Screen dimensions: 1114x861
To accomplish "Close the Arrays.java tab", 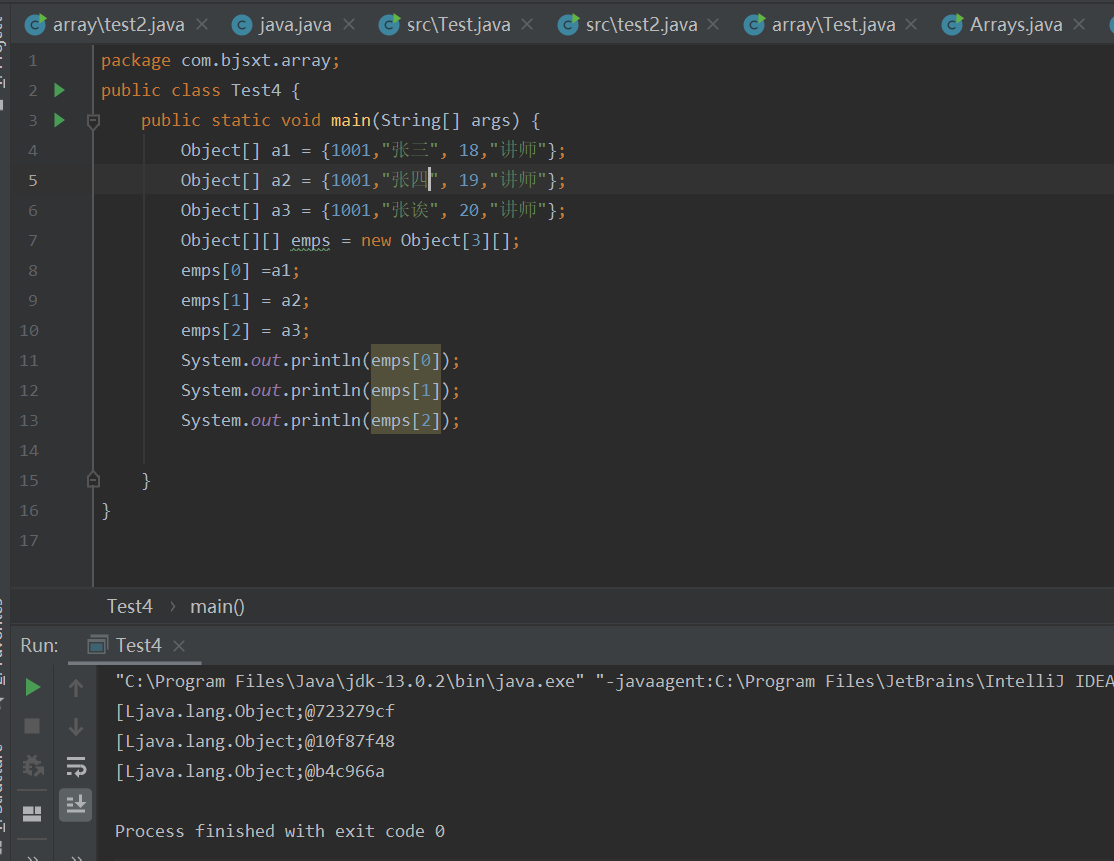I will coord(1079,25).
